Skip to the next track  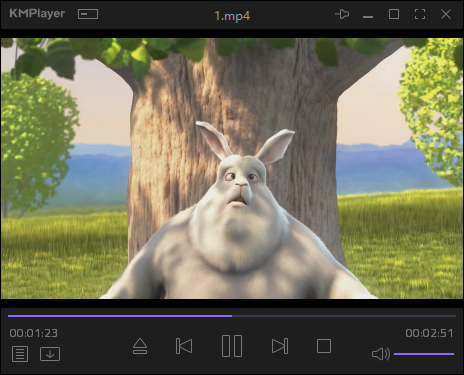280,346
